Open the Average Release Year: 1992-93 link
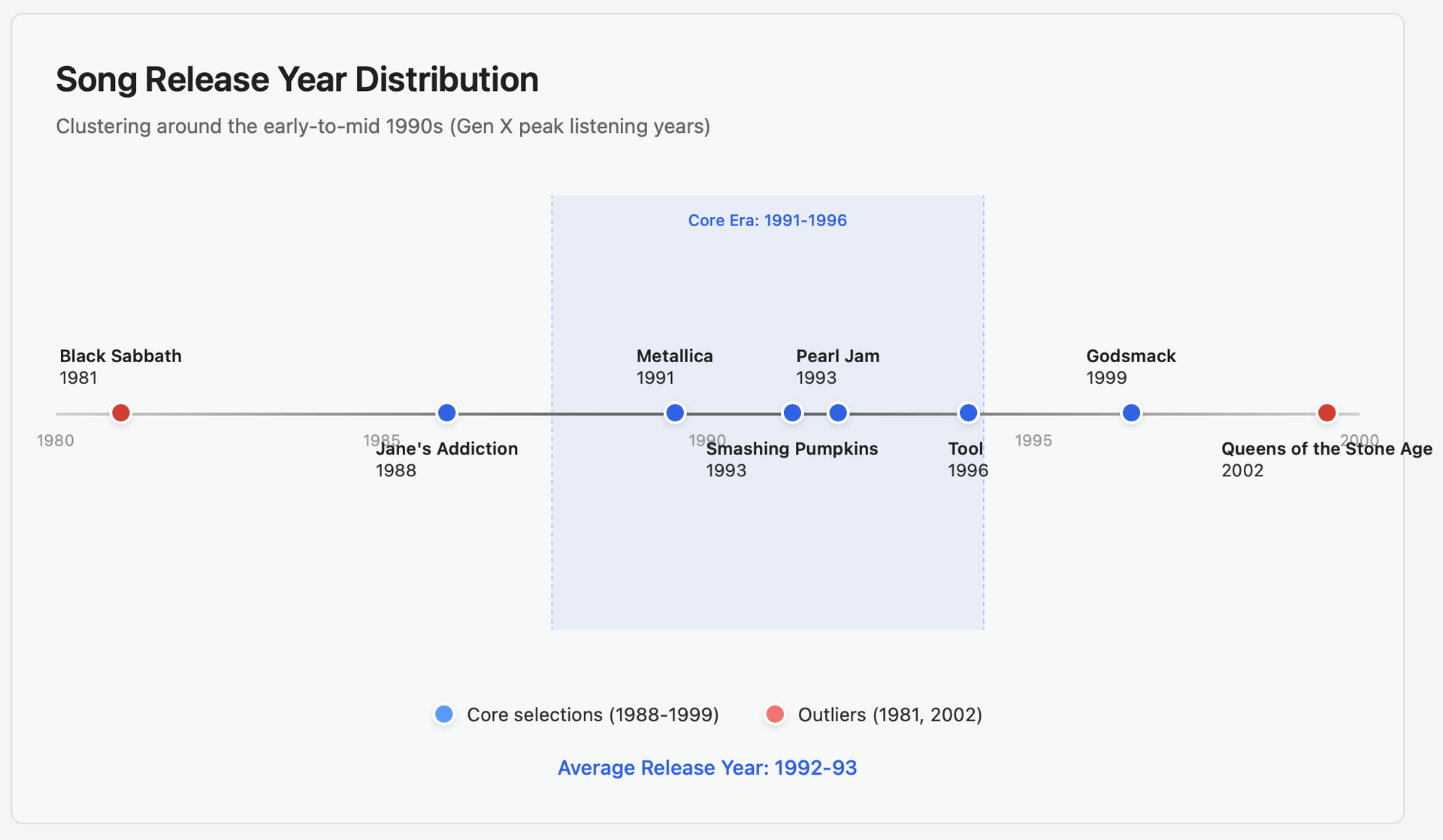 (707, 768)
